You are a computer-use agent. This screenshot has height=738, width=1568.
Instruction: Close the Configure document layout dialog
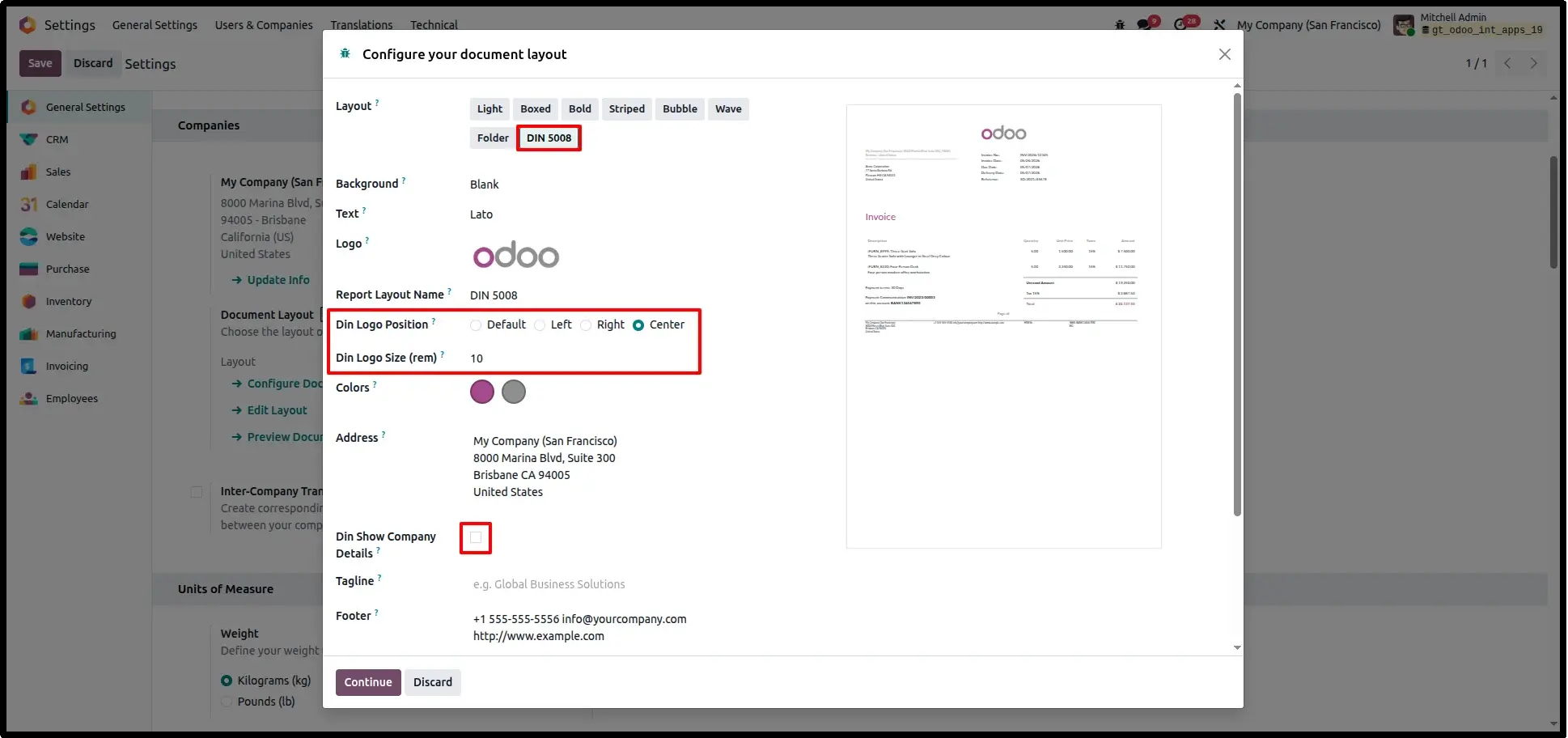pos(1225,54)
